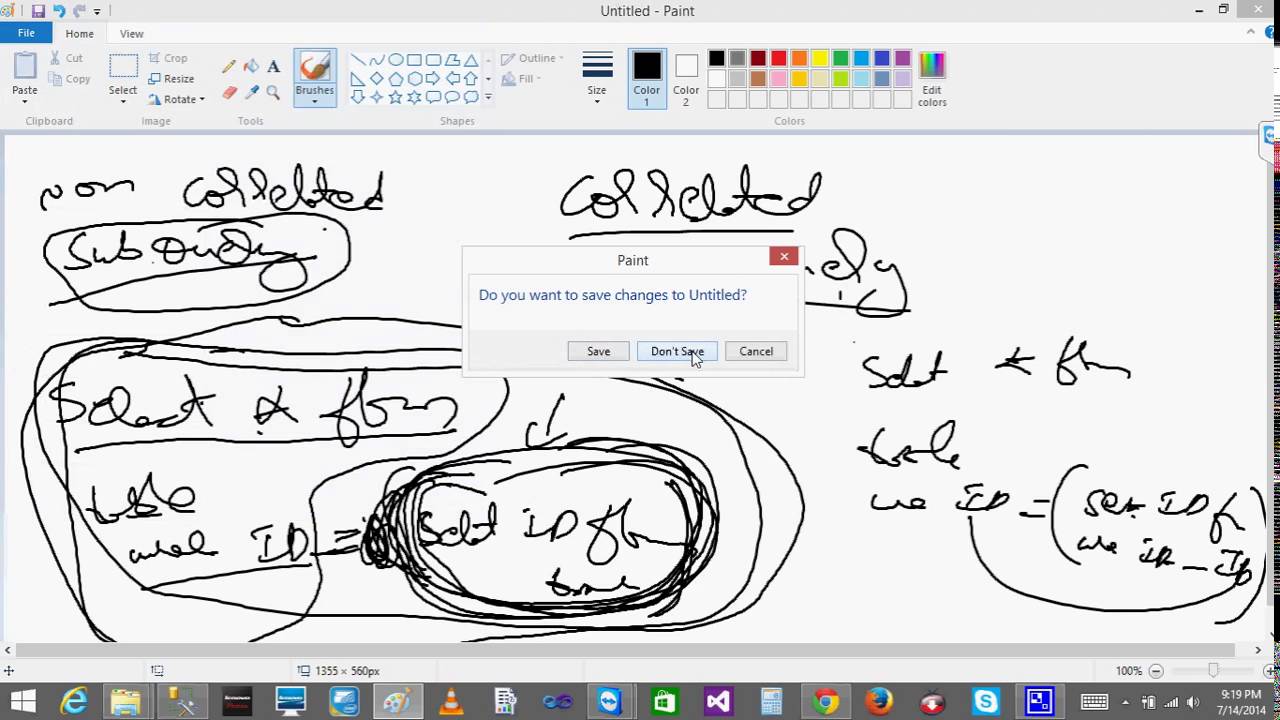Click Save in the Paint dialog
This screenshot has width=1280, height=720.
point(598,351)
